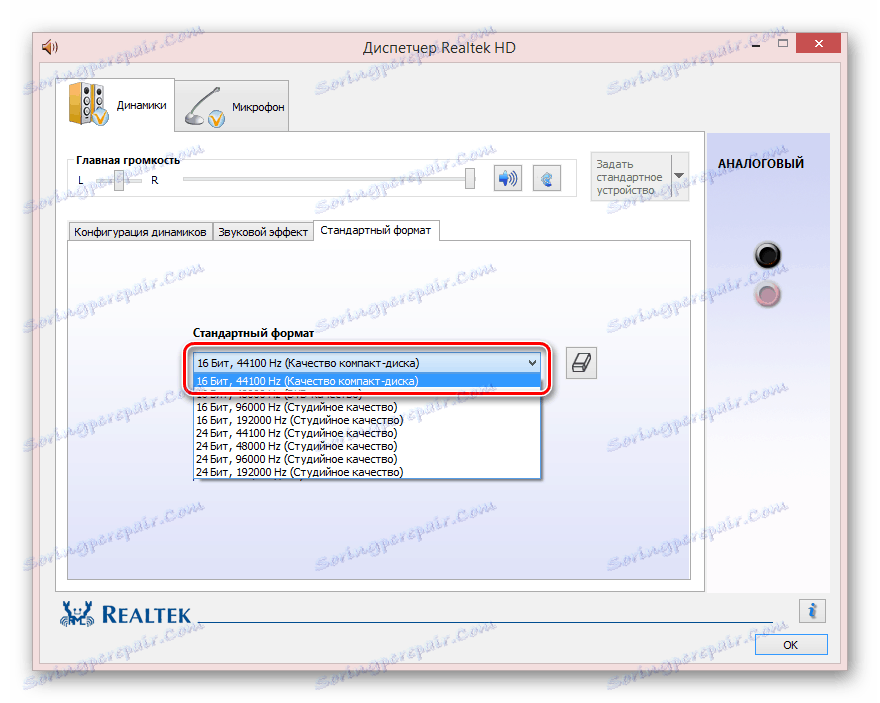Screen dimensions: 880x703
Task: Click the black analog jack connector
Action: pyautogui.click(x=767, y=255)
